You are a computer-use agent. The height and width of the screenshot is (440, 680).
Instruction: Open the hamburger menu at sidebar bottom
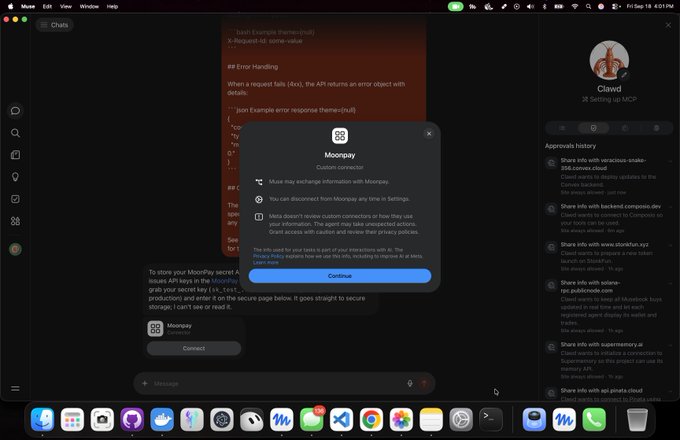(15, 388)
